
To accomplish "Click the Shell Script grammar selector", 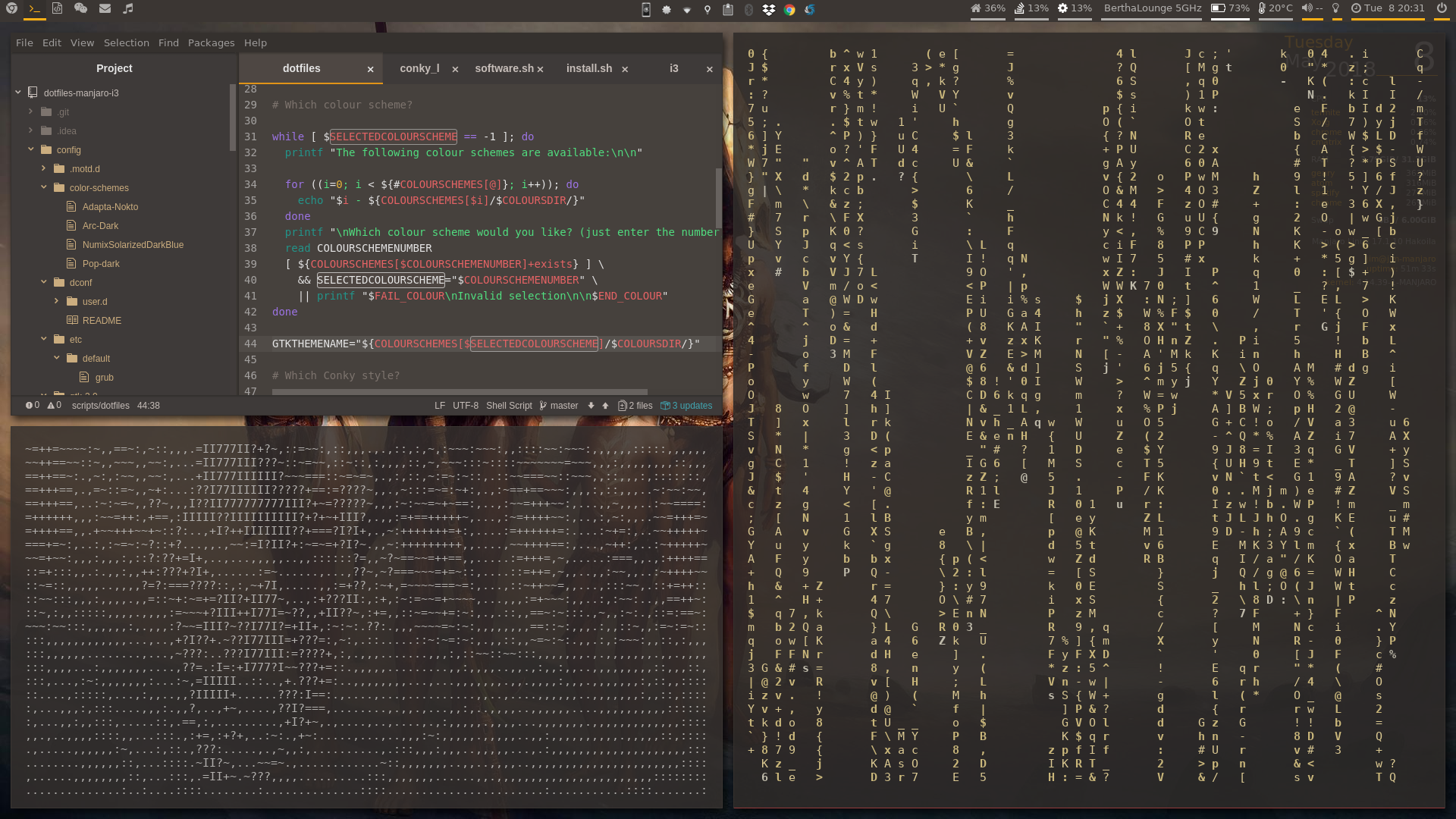I will pyautogui.click(x=509, y=406).
